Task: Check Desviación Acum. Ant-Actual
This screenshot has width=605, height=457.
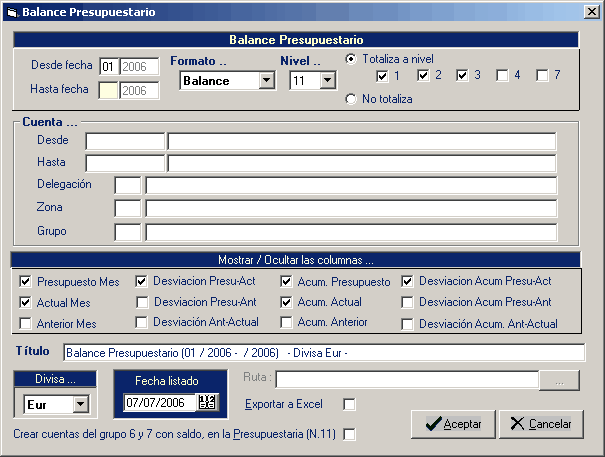Action: point(407,324)
